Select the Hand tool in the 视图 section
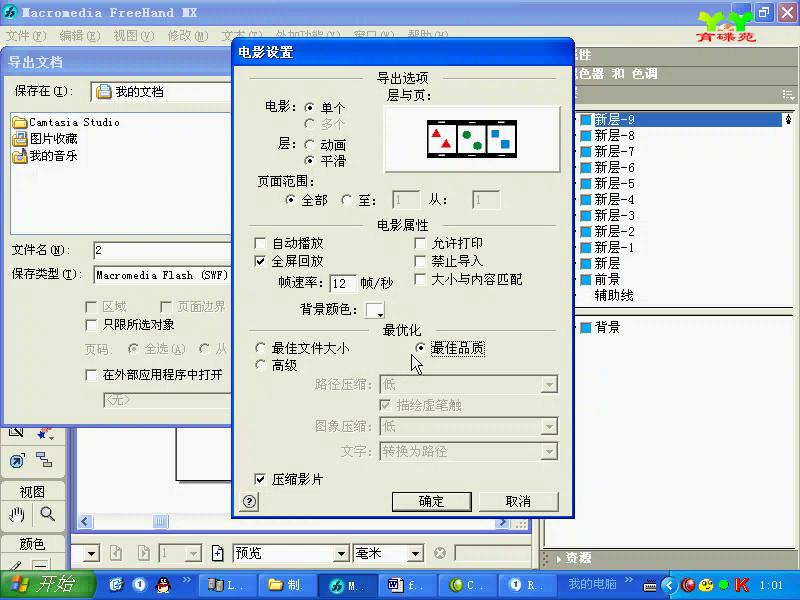The height and width of the screenshot is (600, 800). tap(17, 515)
